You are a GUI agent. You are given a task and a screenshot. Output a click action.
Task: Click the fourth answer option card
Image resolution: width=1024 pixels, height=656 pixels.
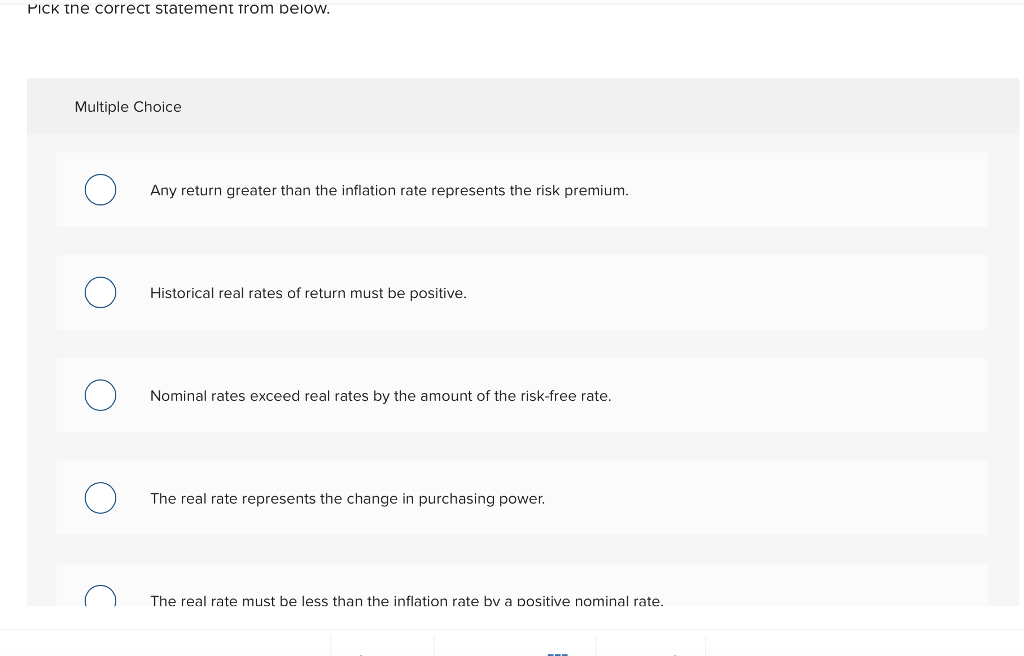(522, 498)
